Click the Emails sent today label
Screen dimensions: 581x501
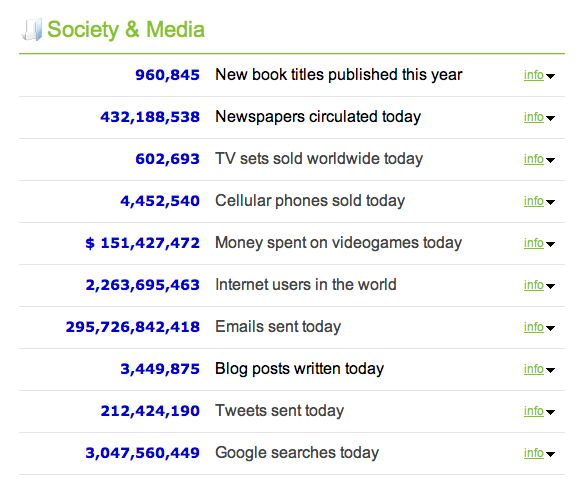[x=278, y=327]
